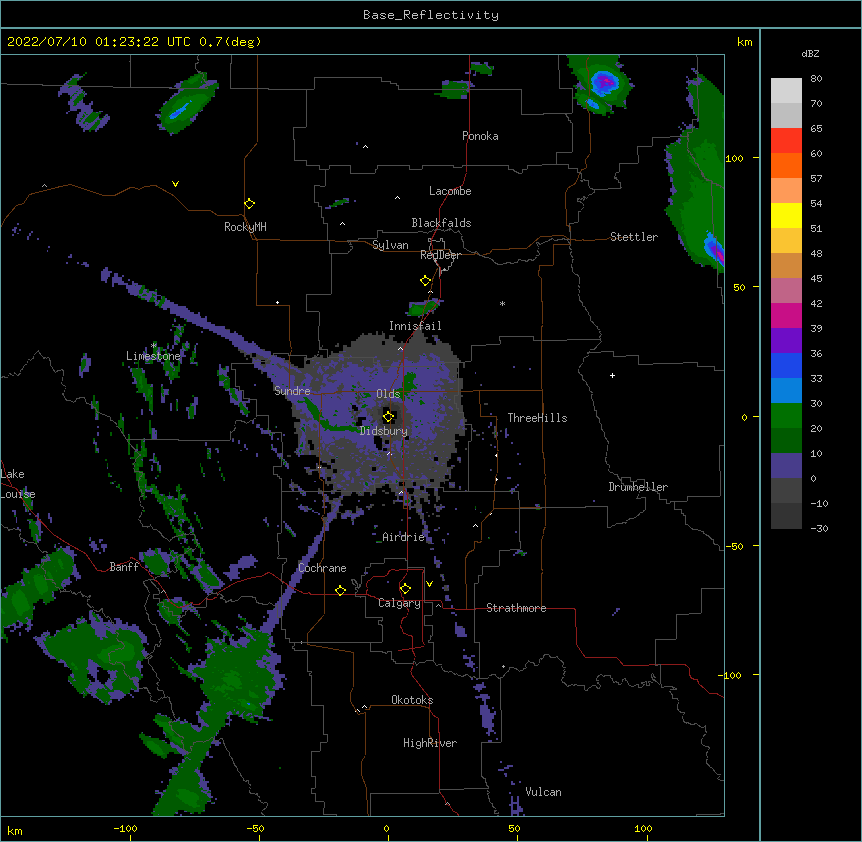The width and height of the screenshot is (862, 842).
Task: Select the magenta 42 dBZ legend swatch
Action: (x=786, y=315)
